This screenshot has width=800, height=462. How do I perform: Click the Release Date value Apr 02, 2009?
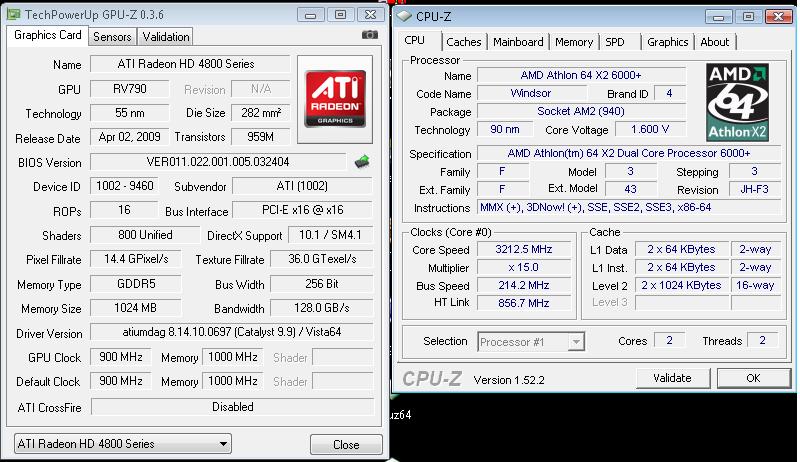tap(130, 137)
